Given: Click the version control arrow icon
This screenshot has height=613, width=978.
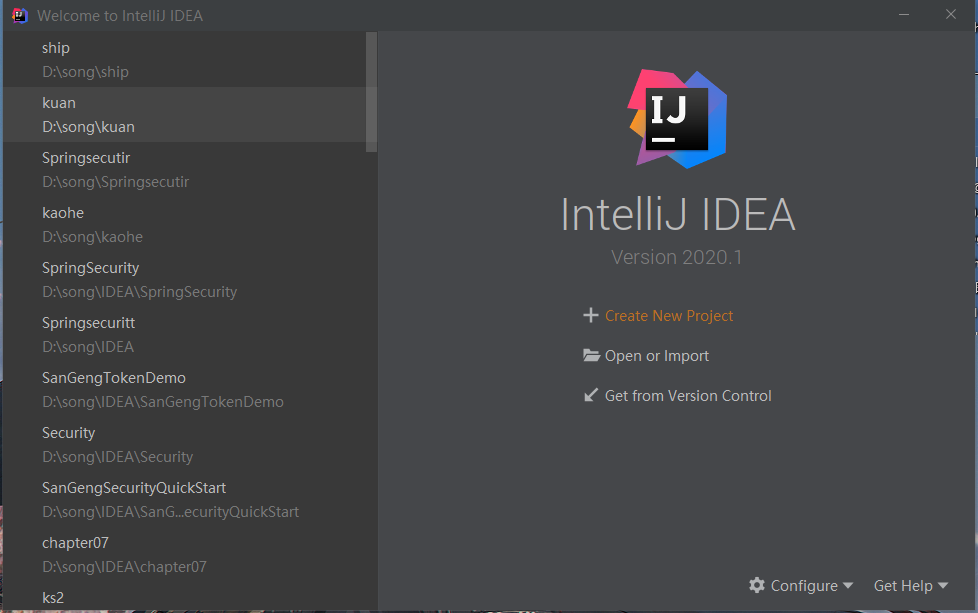Looking at the screenshot, I should [591, 396].
